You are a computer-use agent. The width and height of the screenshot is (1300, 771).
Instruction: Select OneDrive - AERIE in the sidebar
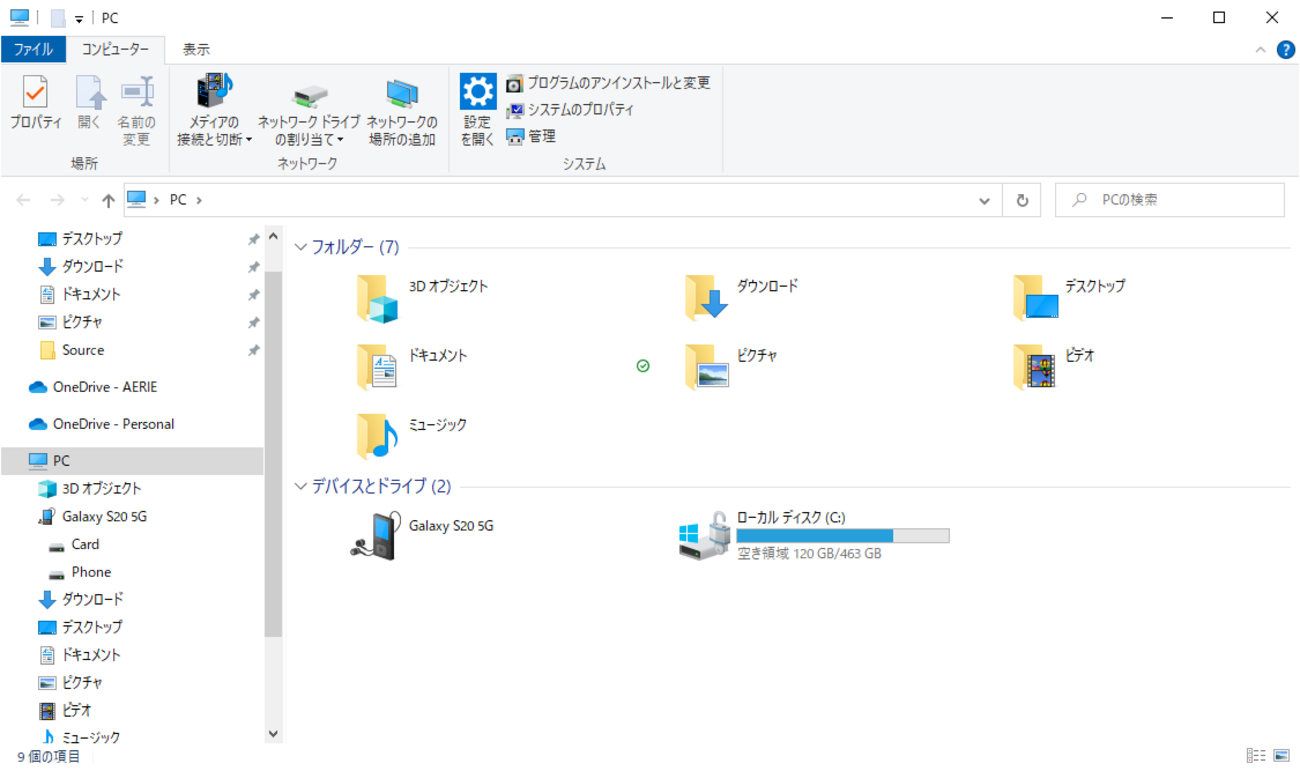click(105, 387)
